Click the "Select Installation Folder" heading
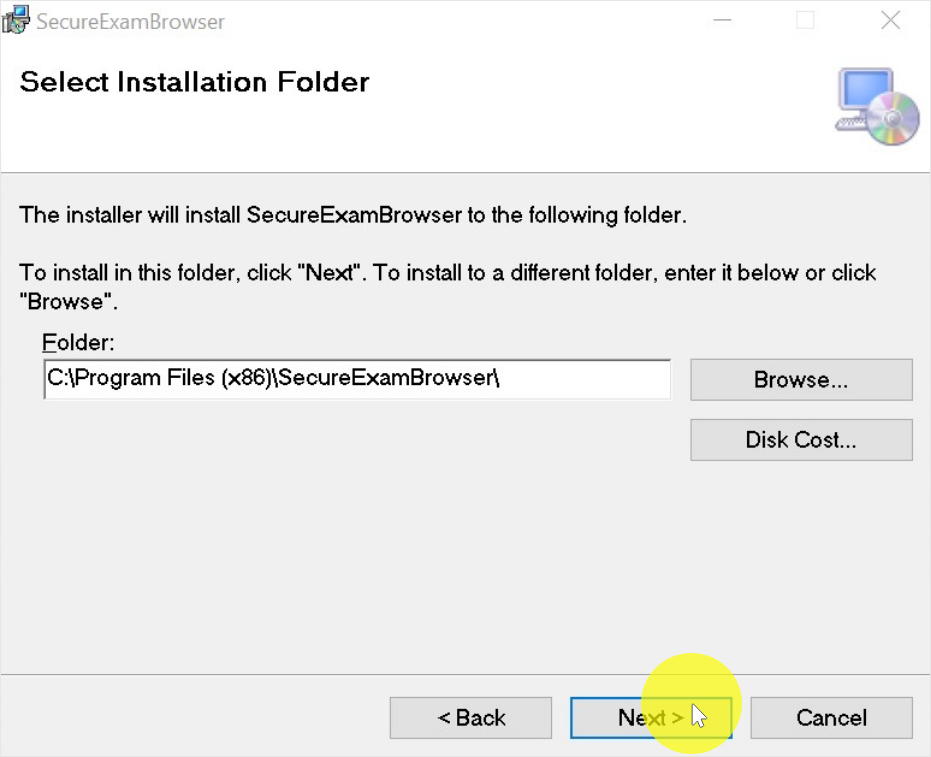 (194, 82)
